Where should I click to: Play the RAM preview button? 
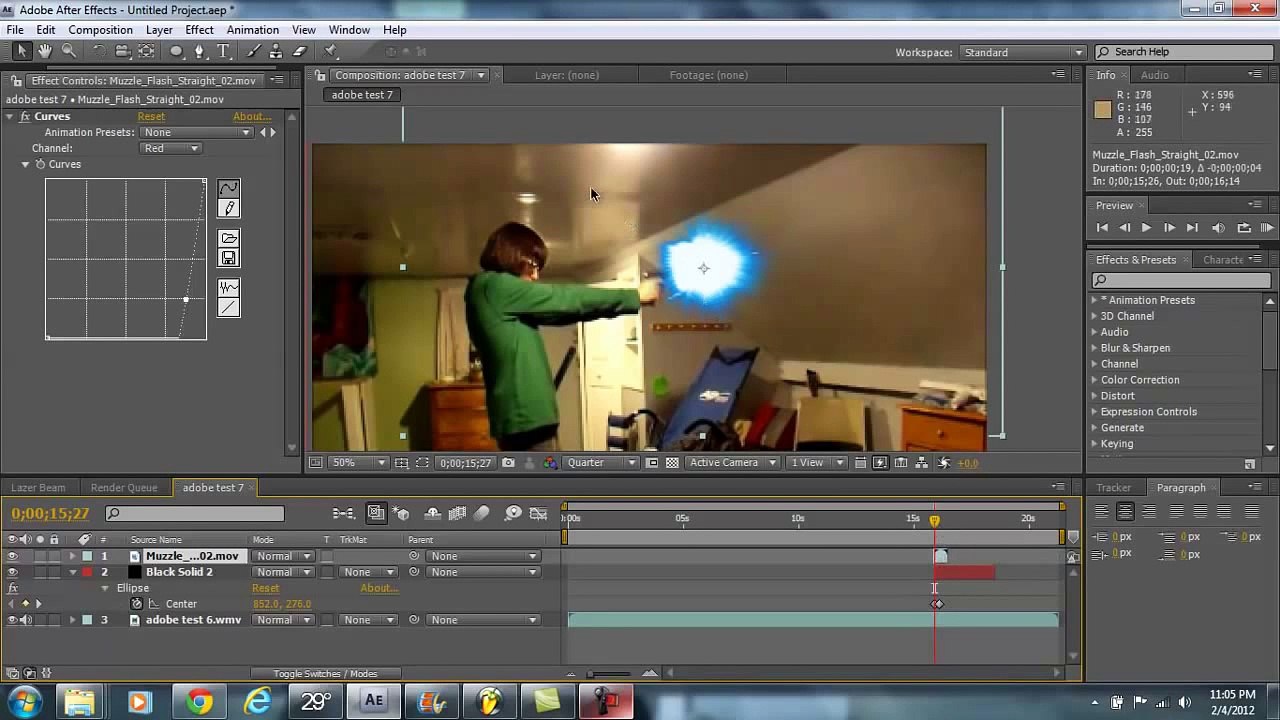[x=1267, y=228]
